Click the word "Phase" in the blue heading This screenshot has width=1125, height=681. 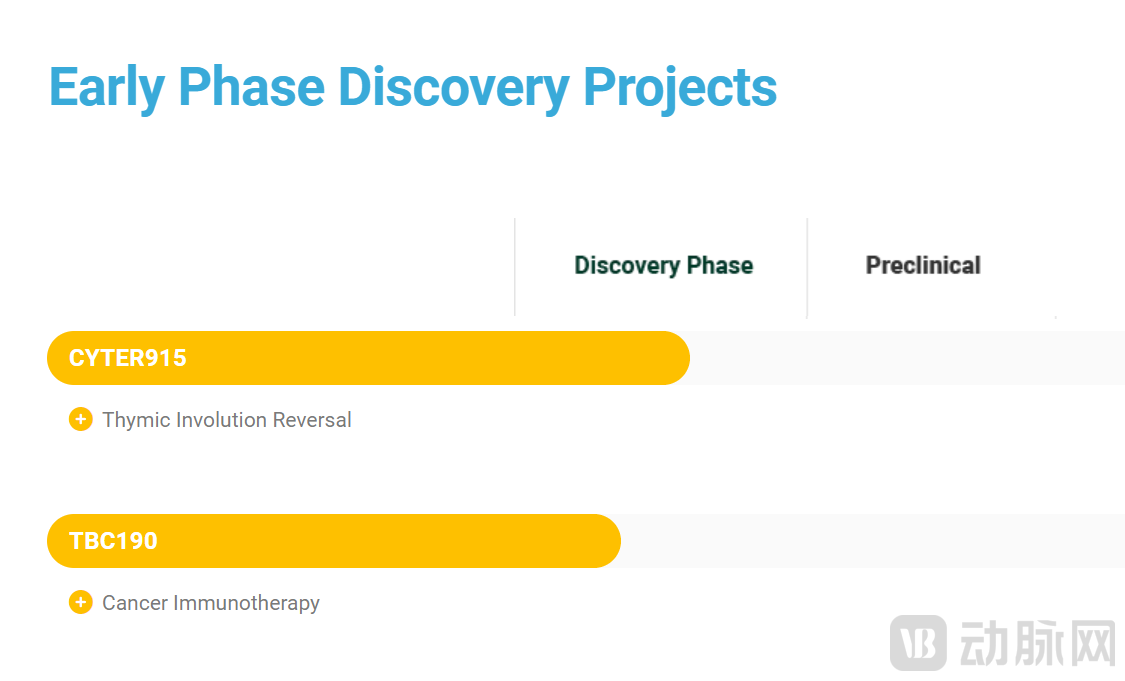click(x=251, y=87)
